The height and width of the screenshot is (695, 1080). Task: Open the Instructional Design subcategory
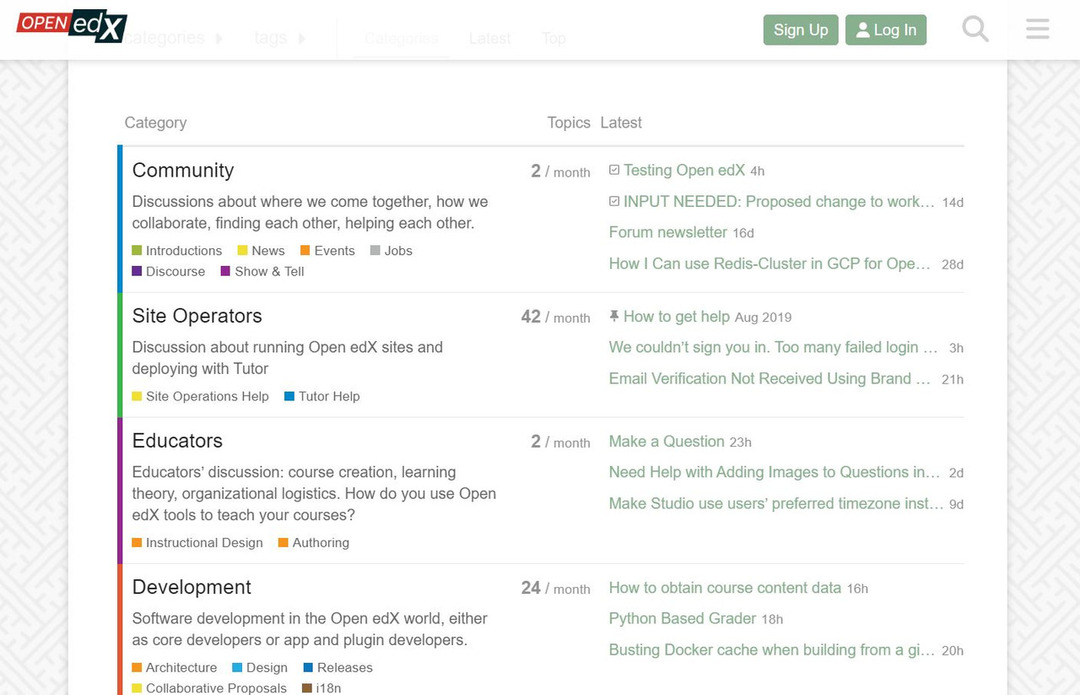pos(198,543)
